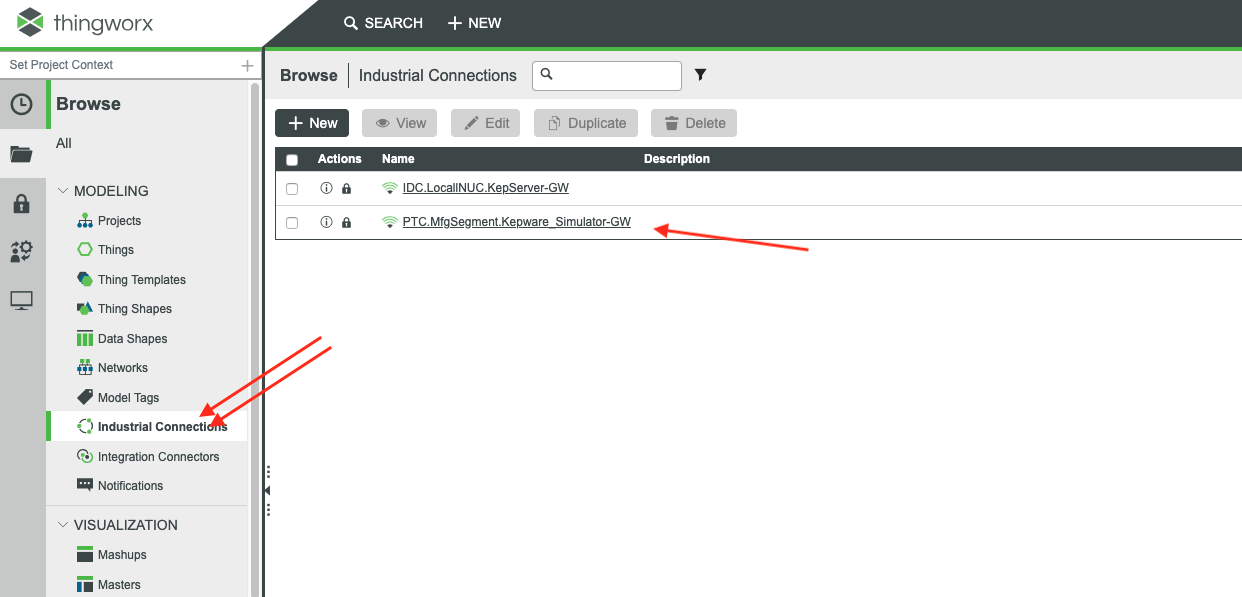The width and height of the screenshot is (1242, 597).
Task: Open the NEW menu in the top bar
Action: 474,22
